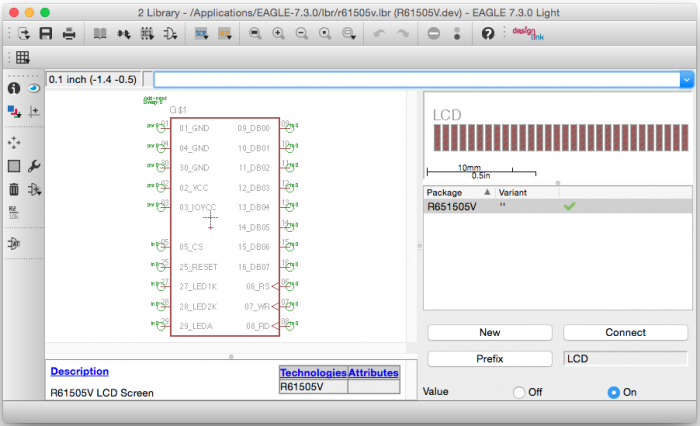The image size is (700, 426).
Task: Click the green checkmark in the package row
Action: point(569,206)
